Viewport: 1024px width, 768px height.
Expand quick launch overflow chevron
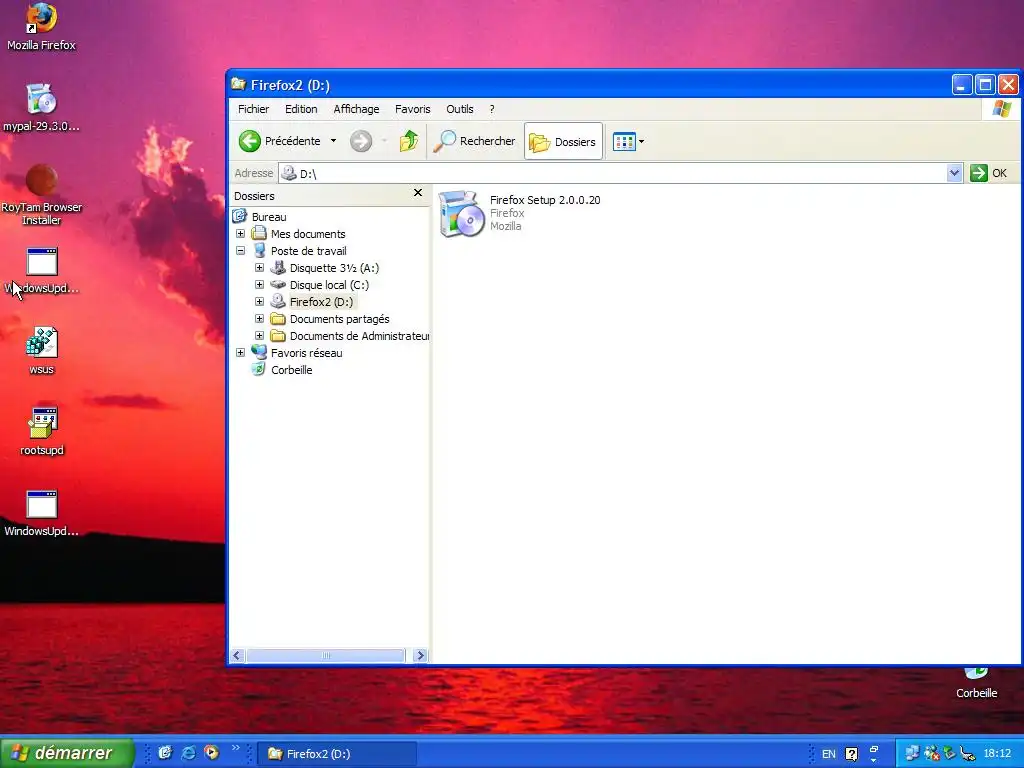pos(236,748)
